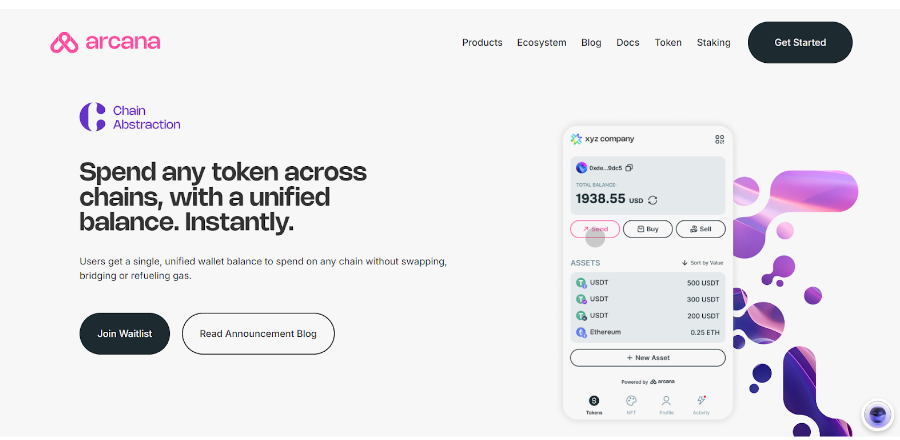Open the Products menu
This screenshot has width=900, height=440.
[482, 42]
